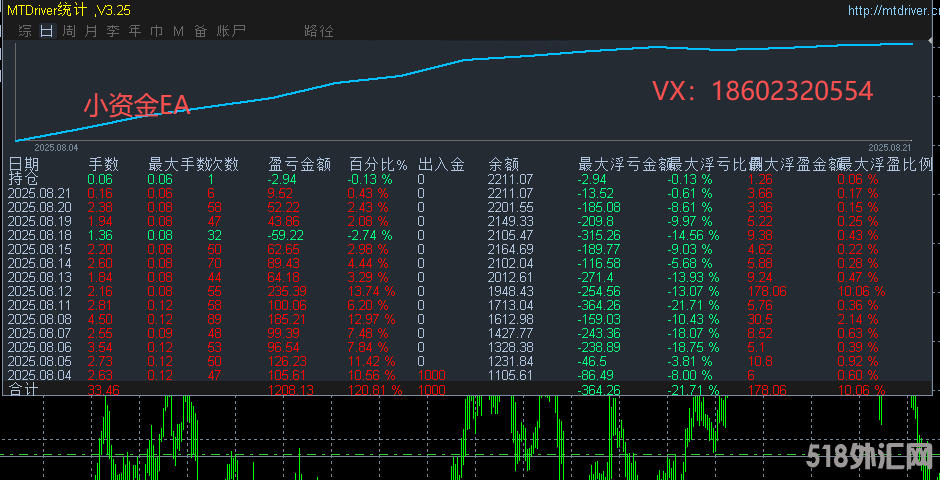Click the 日期 column header
Image resolution: width=940 pixels, height=480 pixels.
click(x=24, y=164)
